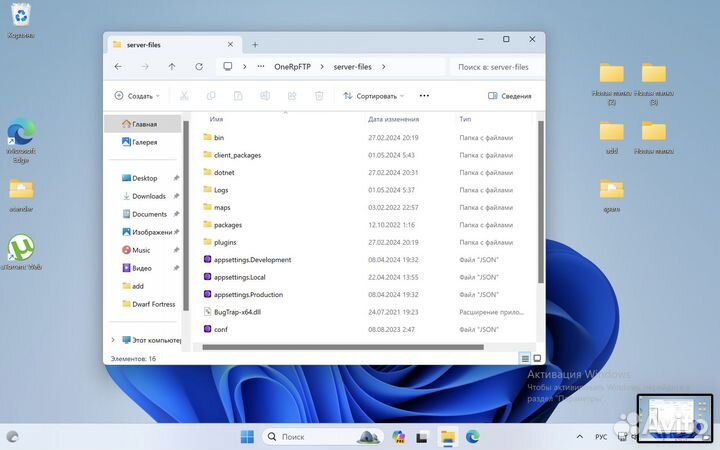The width and height of the screenshot is (720, 450).
Task: Toggle the Сведения details pane
Action: 509,96
